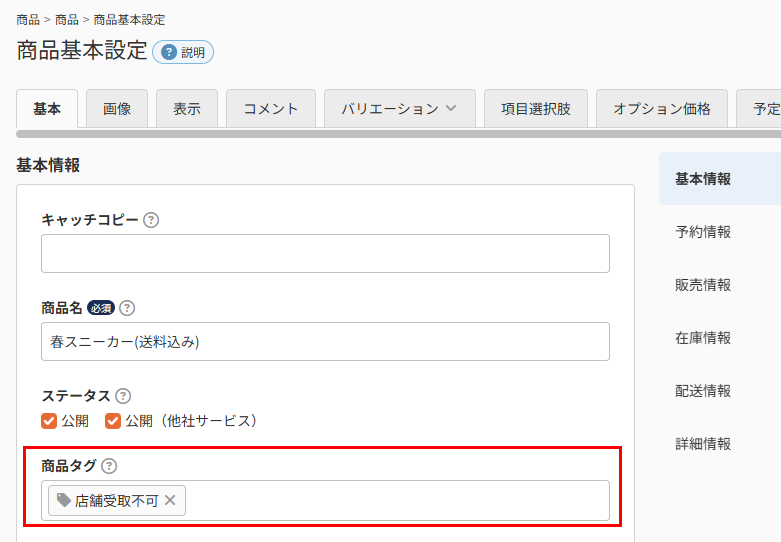Remove the 店舗受取不可 tag with X
The height and width of the screenshot is (542, 781).
[170, 500]
